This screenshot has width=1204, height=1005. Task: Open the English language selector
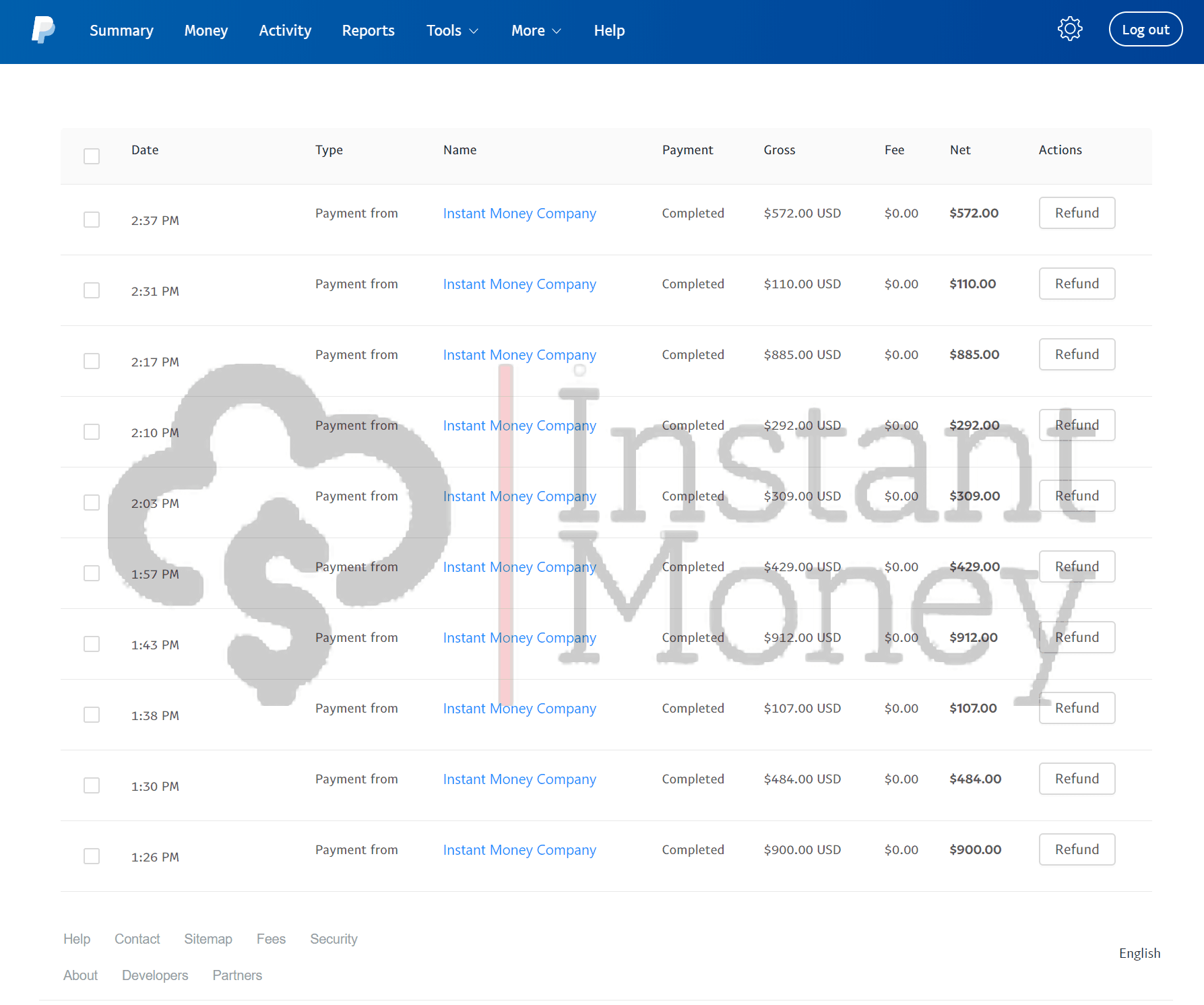[x=1139, y=953]
